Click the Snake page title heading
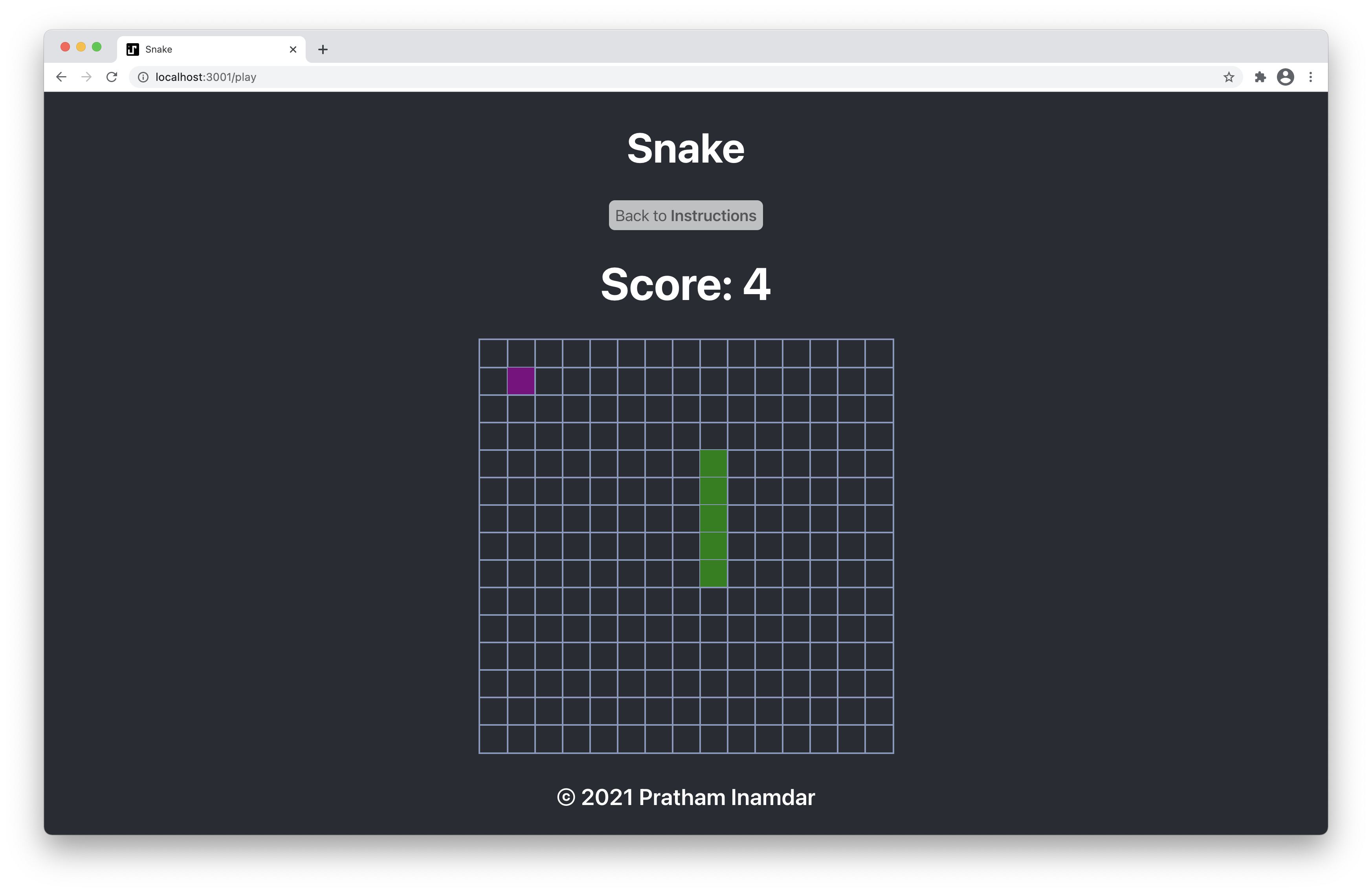Screen dimensions: 1372x893 tap(686, 149)
